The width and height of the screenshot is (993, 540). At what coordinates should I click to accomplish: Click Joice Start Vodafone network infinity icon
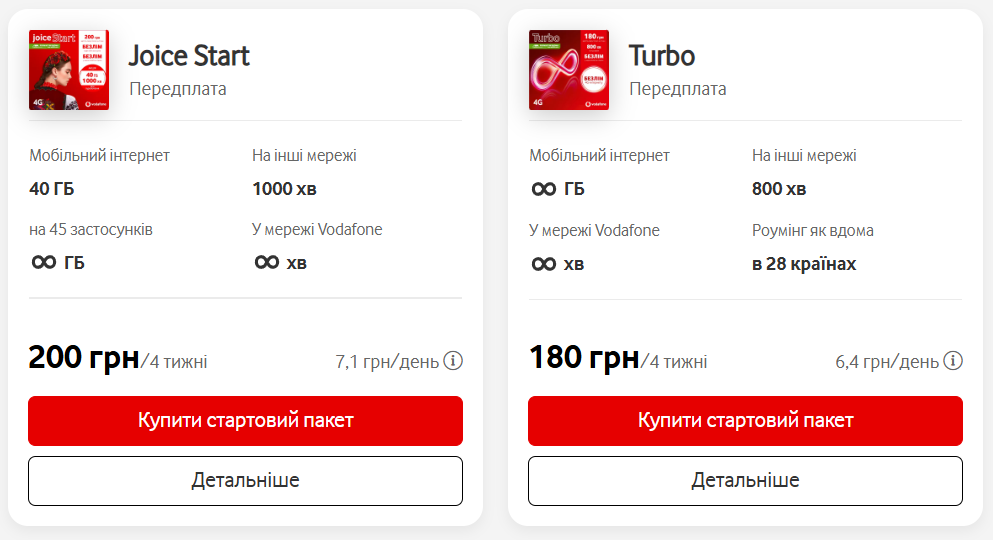[266, 264]
